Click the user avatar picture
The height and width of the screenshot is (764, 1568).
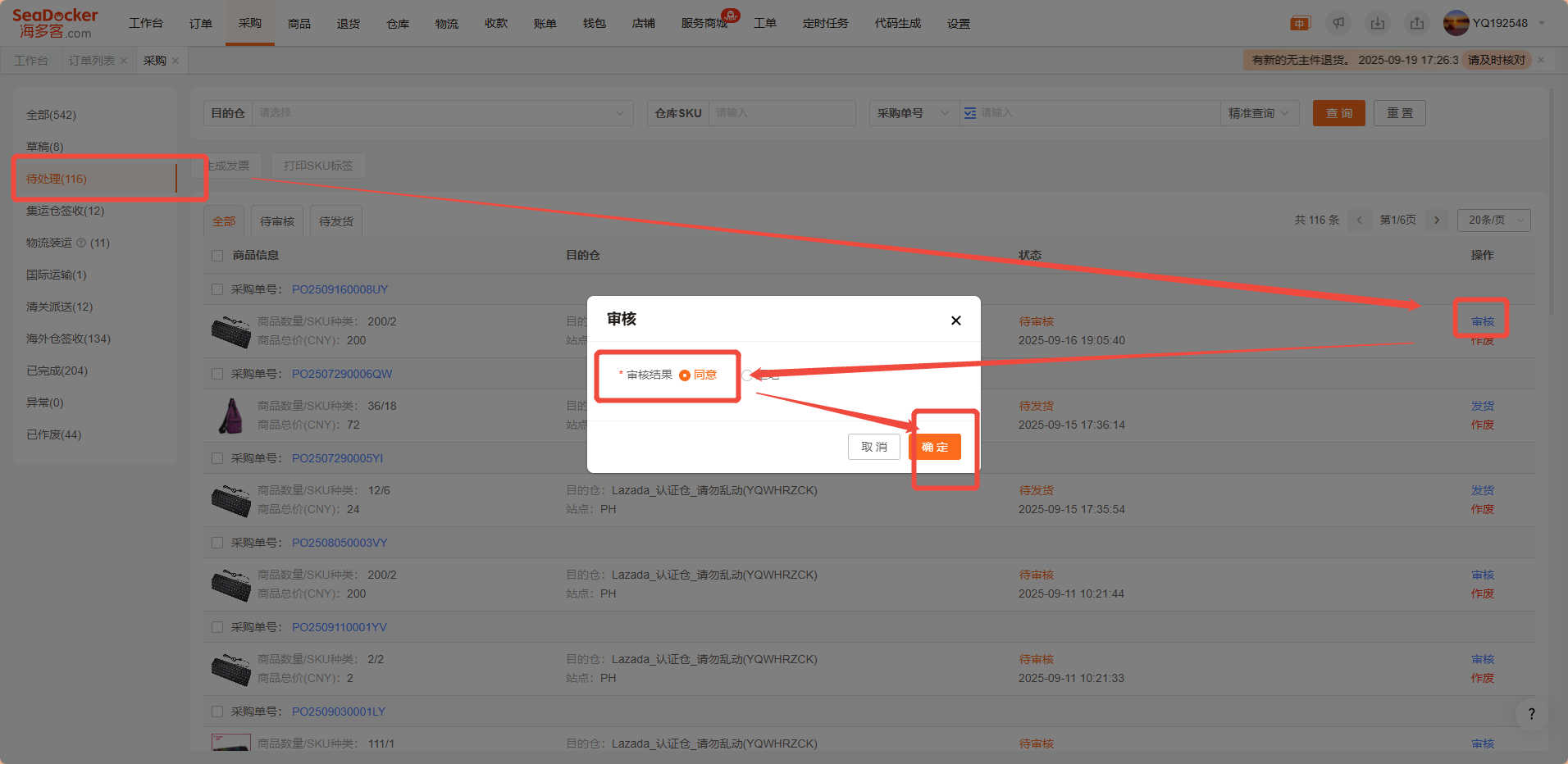coord(1456,23)
